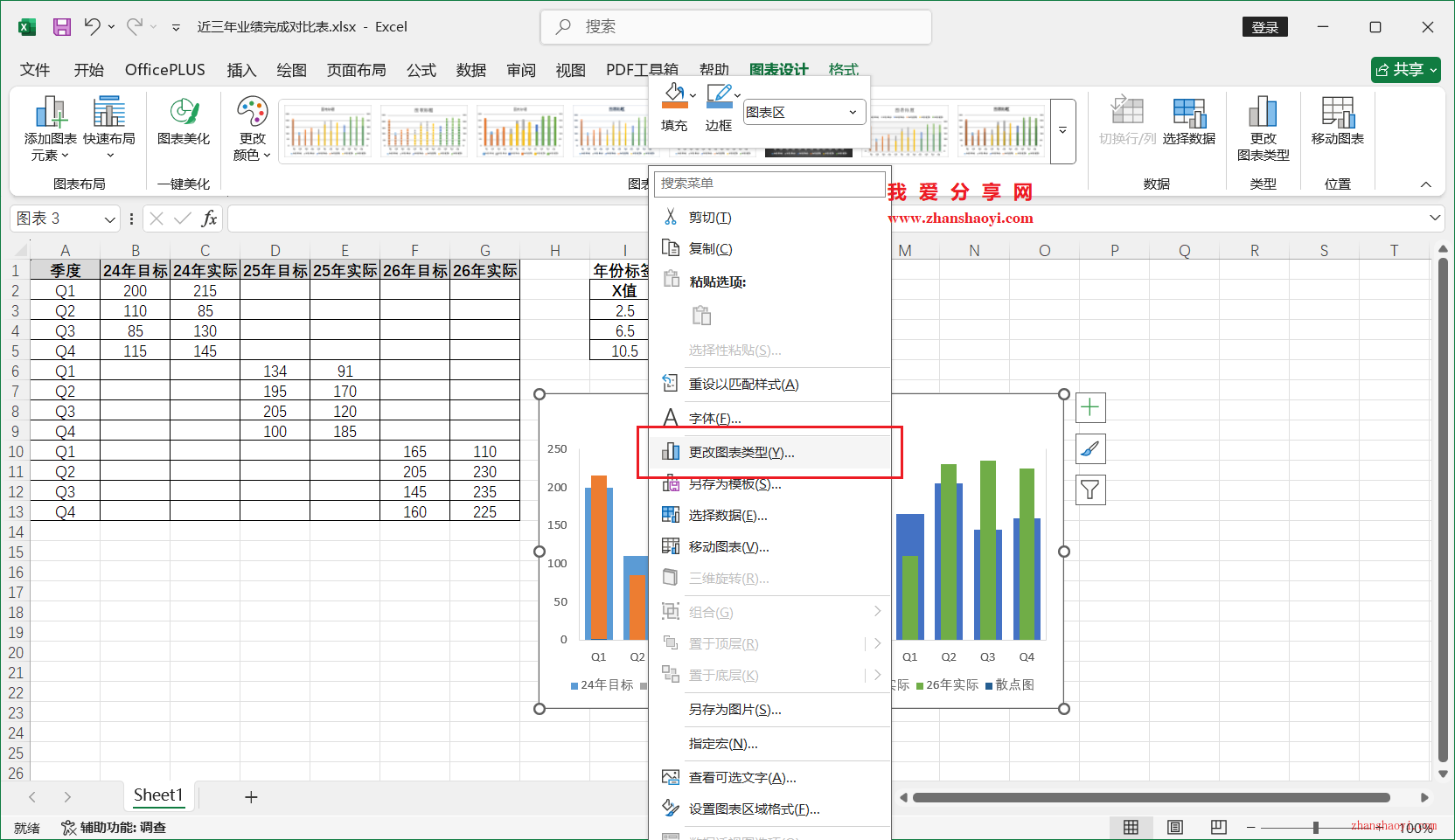Switch to the Insert tab

click(241, 70)
